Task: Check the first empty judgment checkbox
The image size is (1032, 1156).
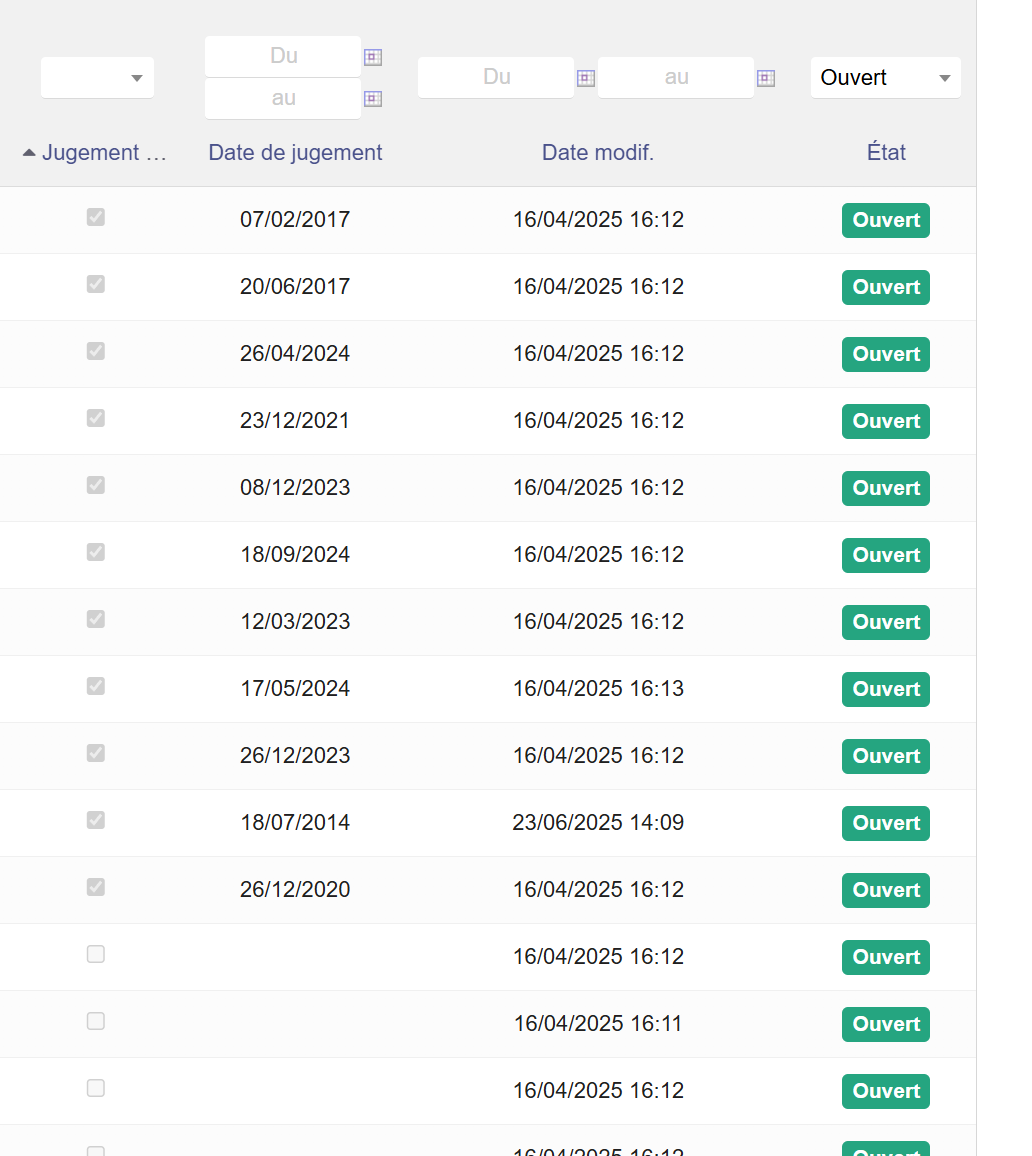Action: (x=96, y=954)
